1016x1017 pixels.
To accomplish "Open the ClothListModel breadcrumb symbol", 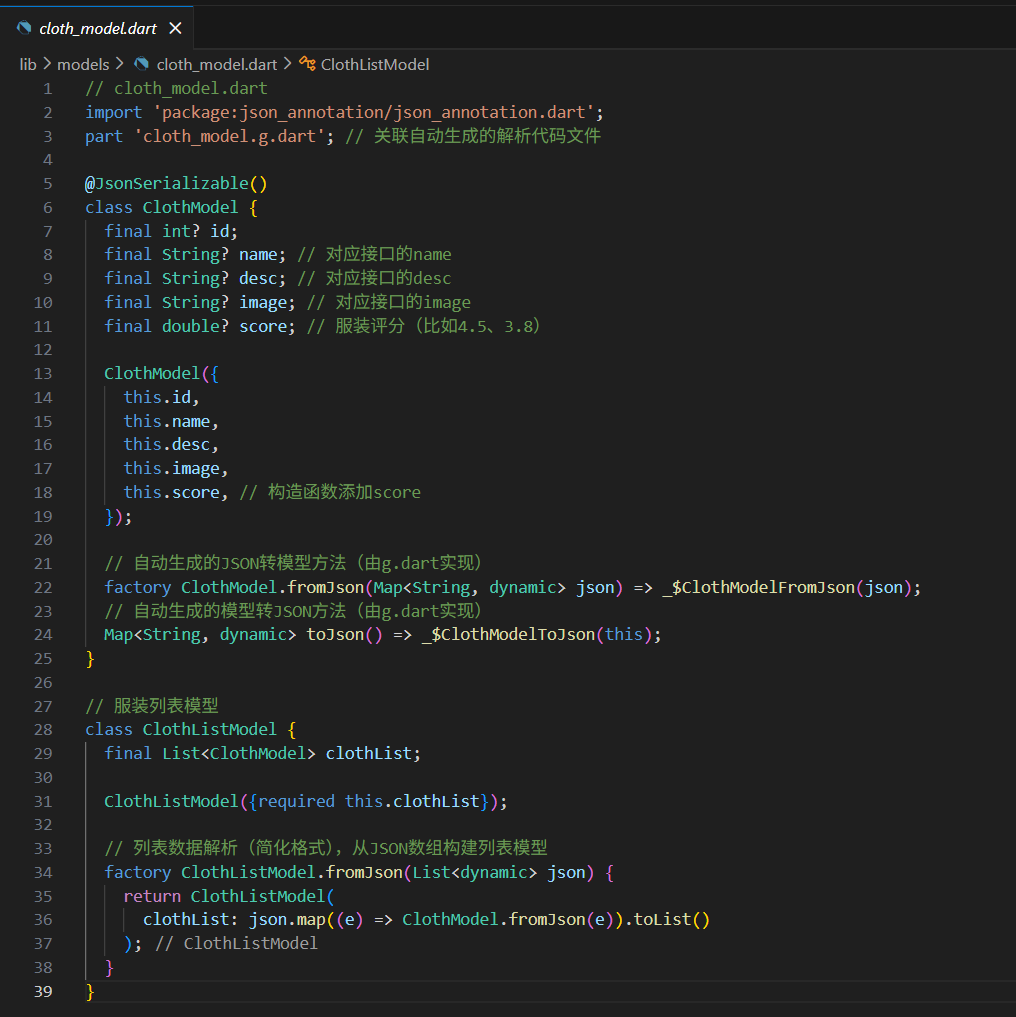I will point(375,64).
